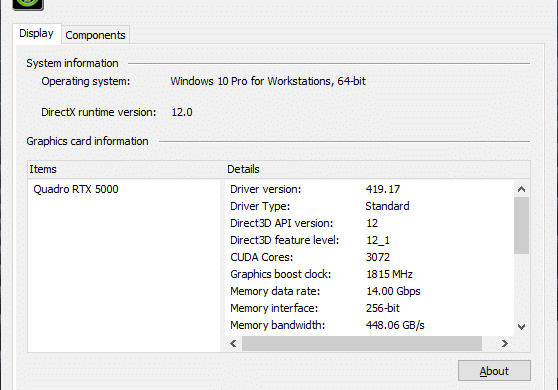Click the vertical scrollbar track below the thumb
Viewport: 558px width, 390px height.
point(521,286)
